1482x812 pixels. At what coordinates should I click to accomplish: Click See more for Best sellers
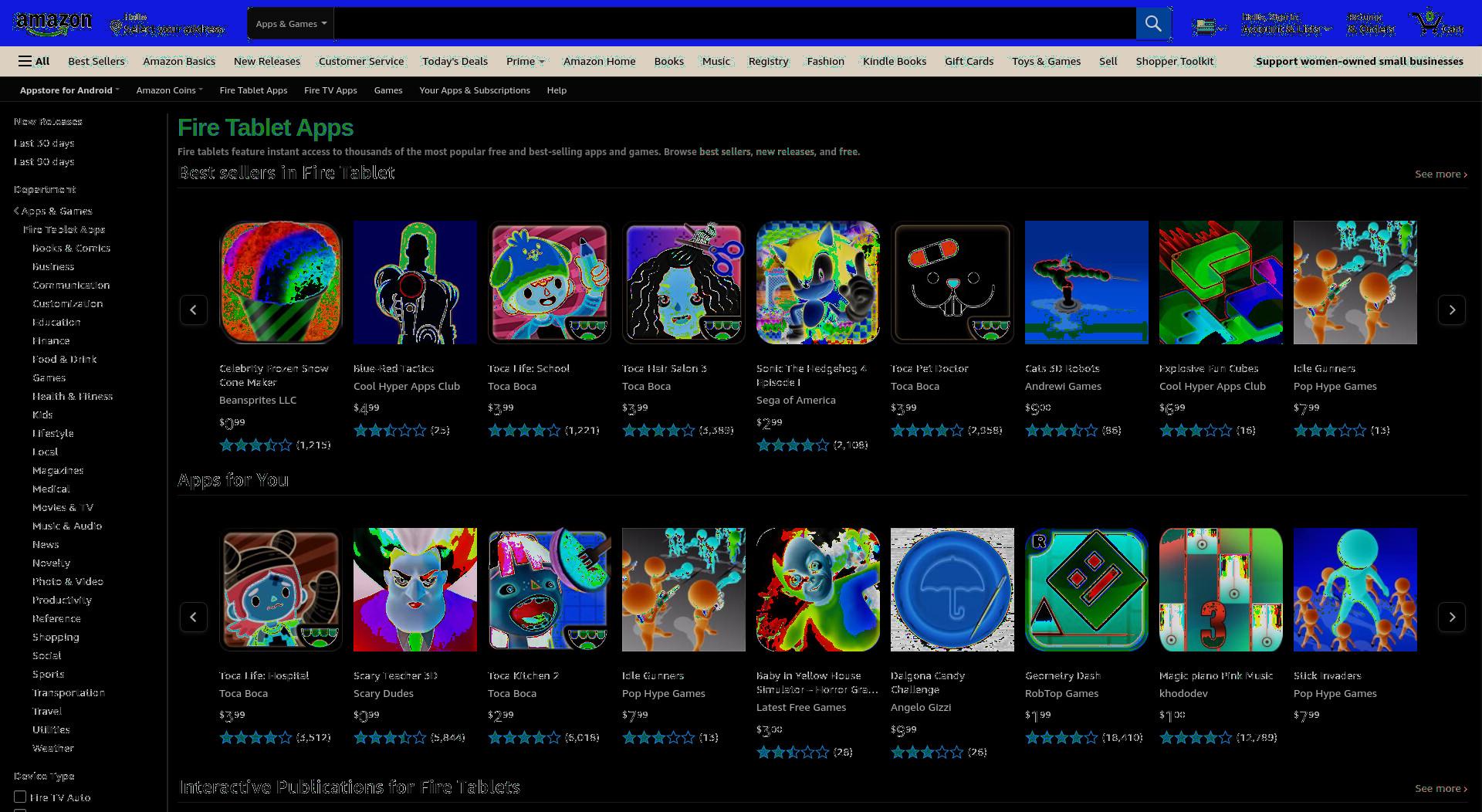click(x=1440, y=174)
